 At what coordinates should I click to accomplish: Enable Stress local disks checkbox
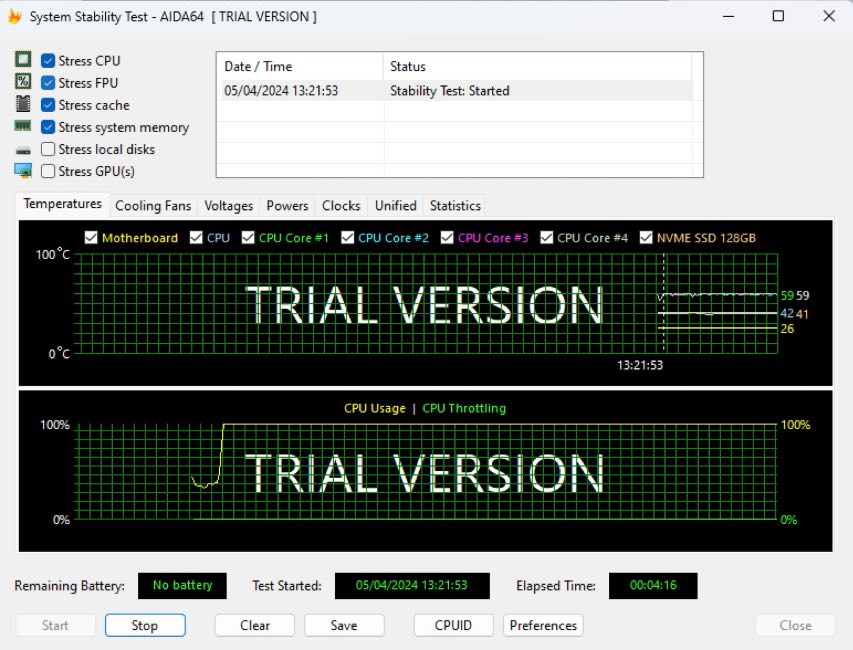click(48, 149)
